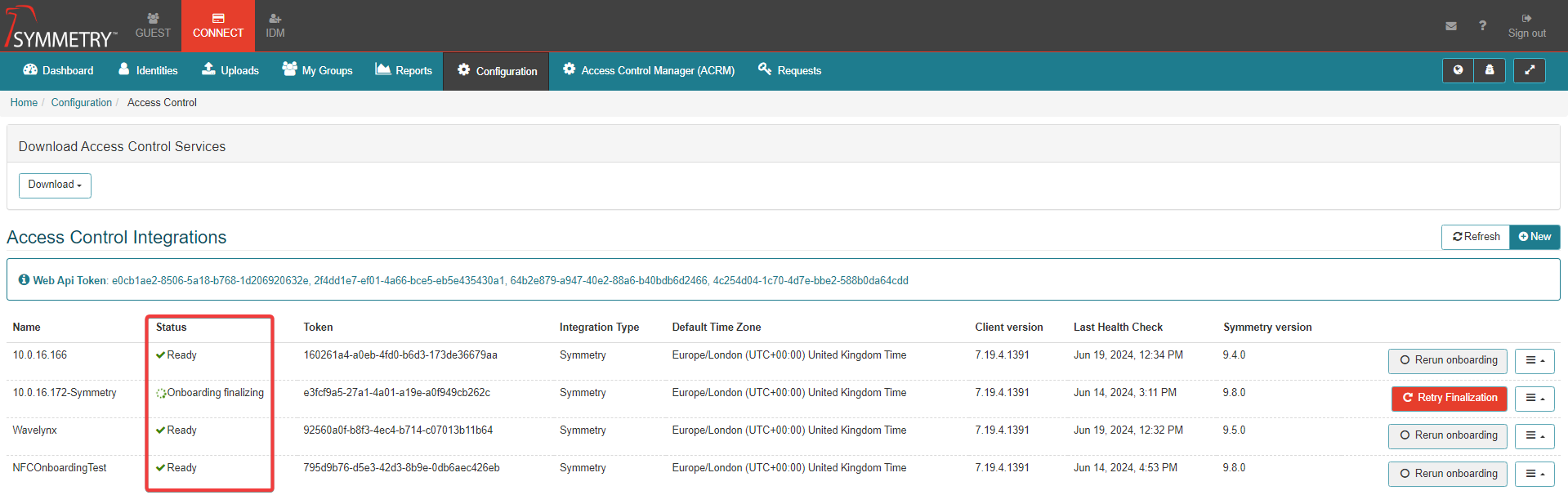Select token 160261a4-a0eb-4fd0-b6d3-173de36679aa

click(400, 355)
